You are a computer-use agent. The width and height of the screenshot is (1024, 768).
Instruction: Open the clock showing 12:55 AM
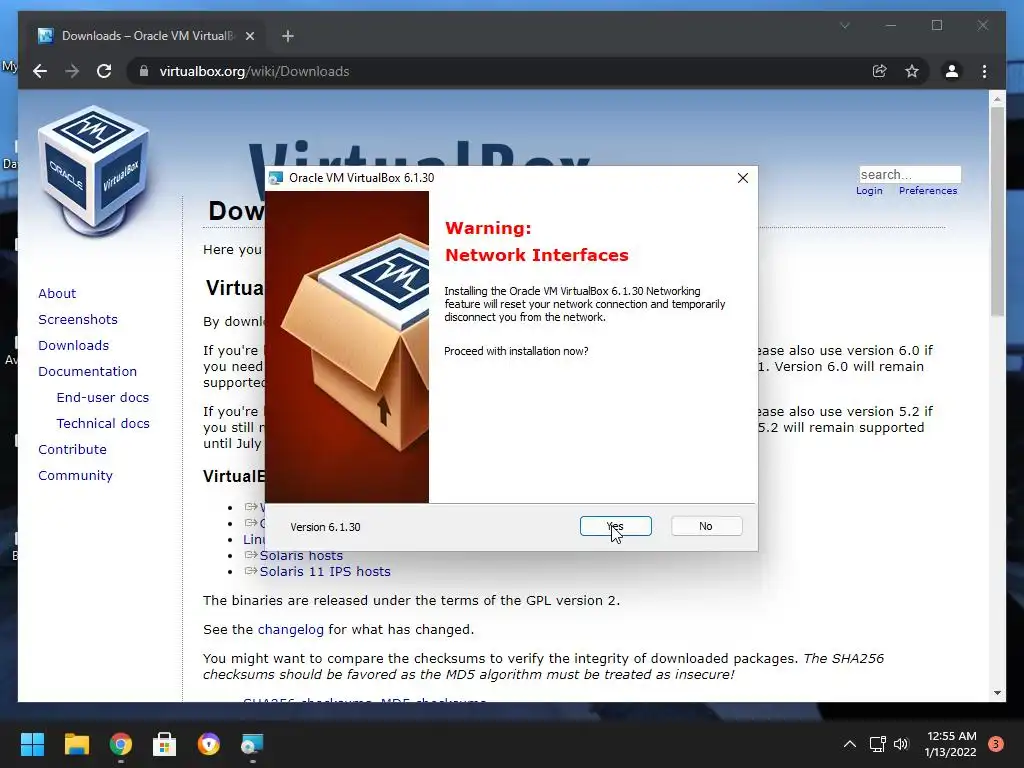[951, 744]
